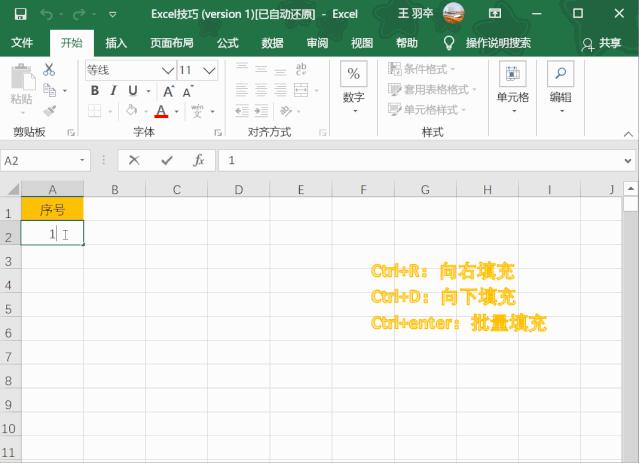639x463 pixels.
Task: Open the 编辑 editing group
Action: point(560,87)
